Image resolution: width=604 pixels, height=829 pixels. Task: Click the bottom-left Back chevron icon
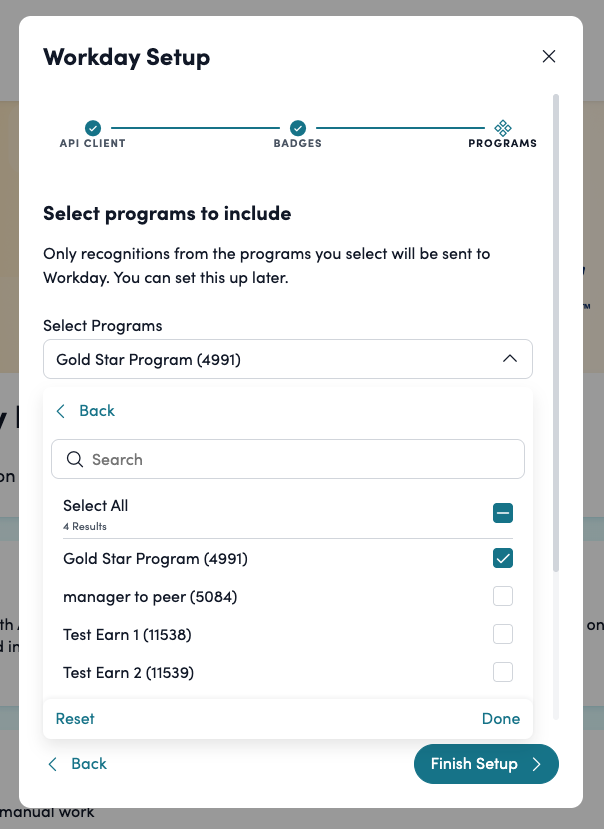(x=53, y=764)
